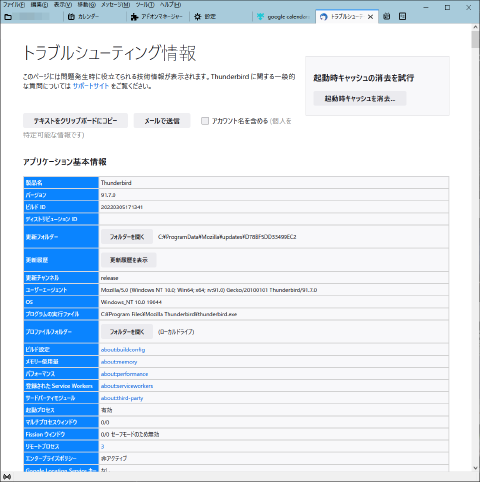This screenshot has width=480, height=482.
Task: Switch to the mail folder tab
Action: (x=32, y=17)
